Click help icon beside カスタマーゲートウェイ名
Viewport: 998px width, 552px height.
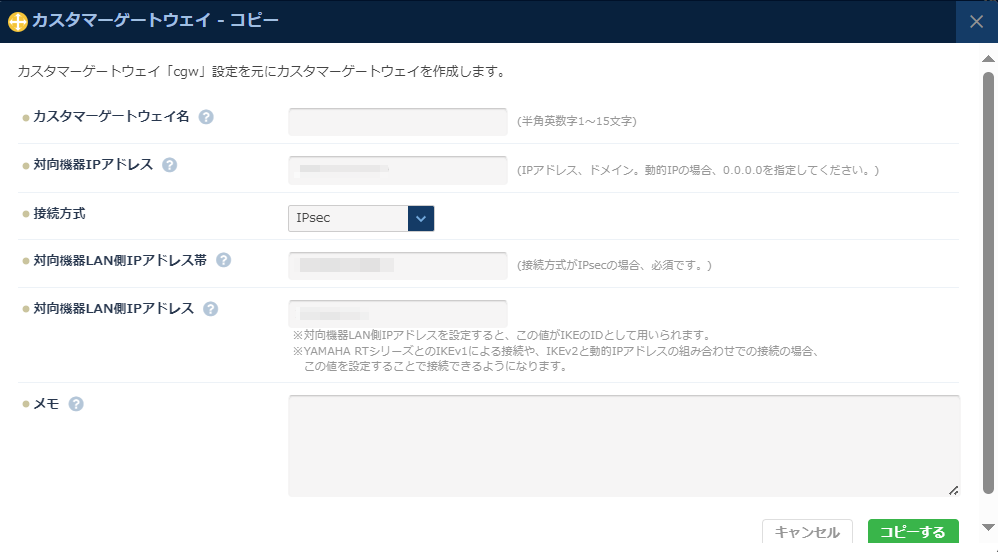(206, 117)
